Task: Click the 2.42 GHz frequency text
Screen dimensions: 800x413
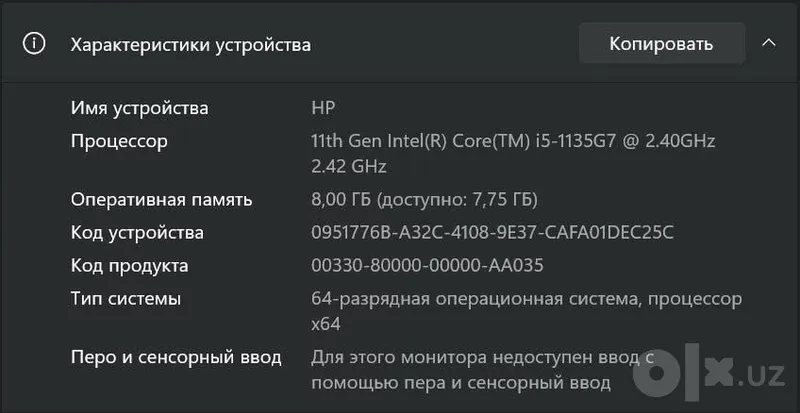Action: [348, 167]
